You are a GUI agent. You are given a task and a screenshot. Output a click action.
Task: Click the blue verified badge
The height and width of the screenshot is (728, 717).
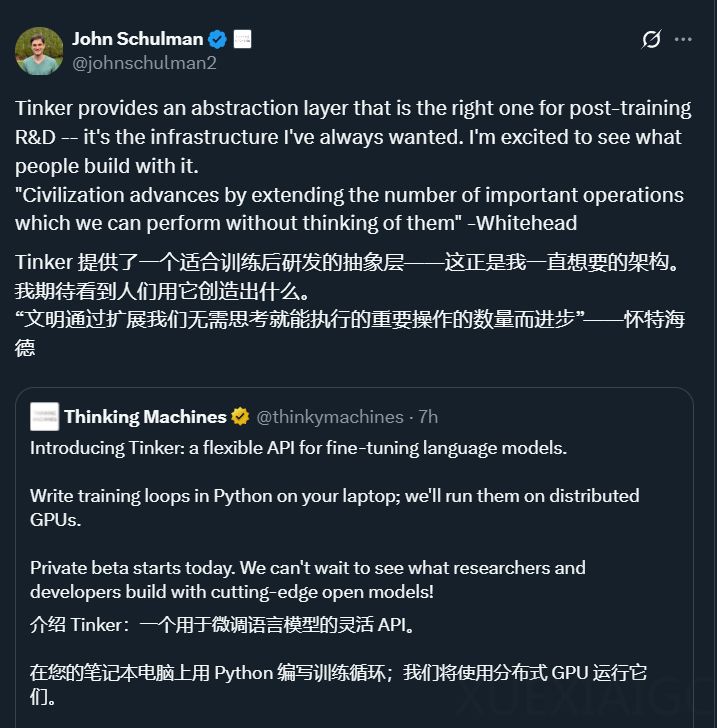(x=218, y=40)
